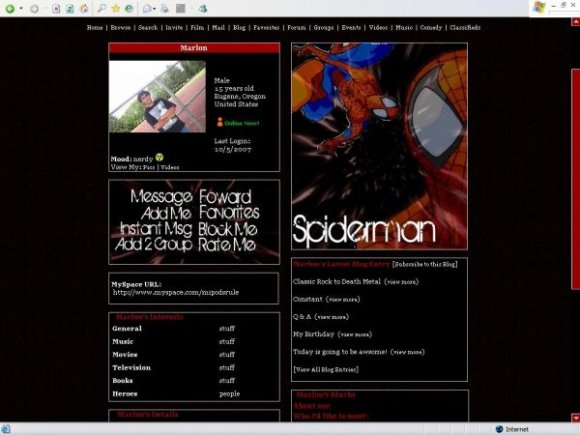Click the Favorites link in contact box
The image size is (580, 435).
point(229,212)
